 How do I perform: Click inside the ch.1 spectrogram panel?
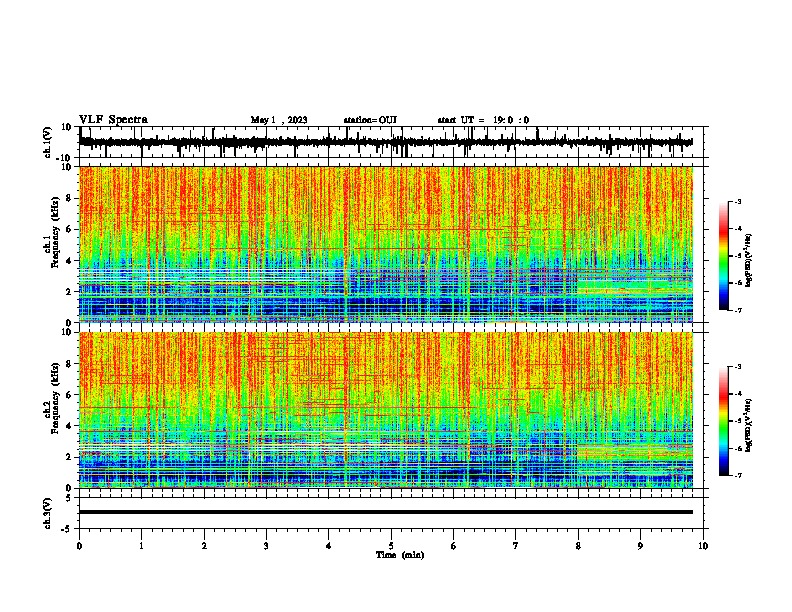point(386,244)
